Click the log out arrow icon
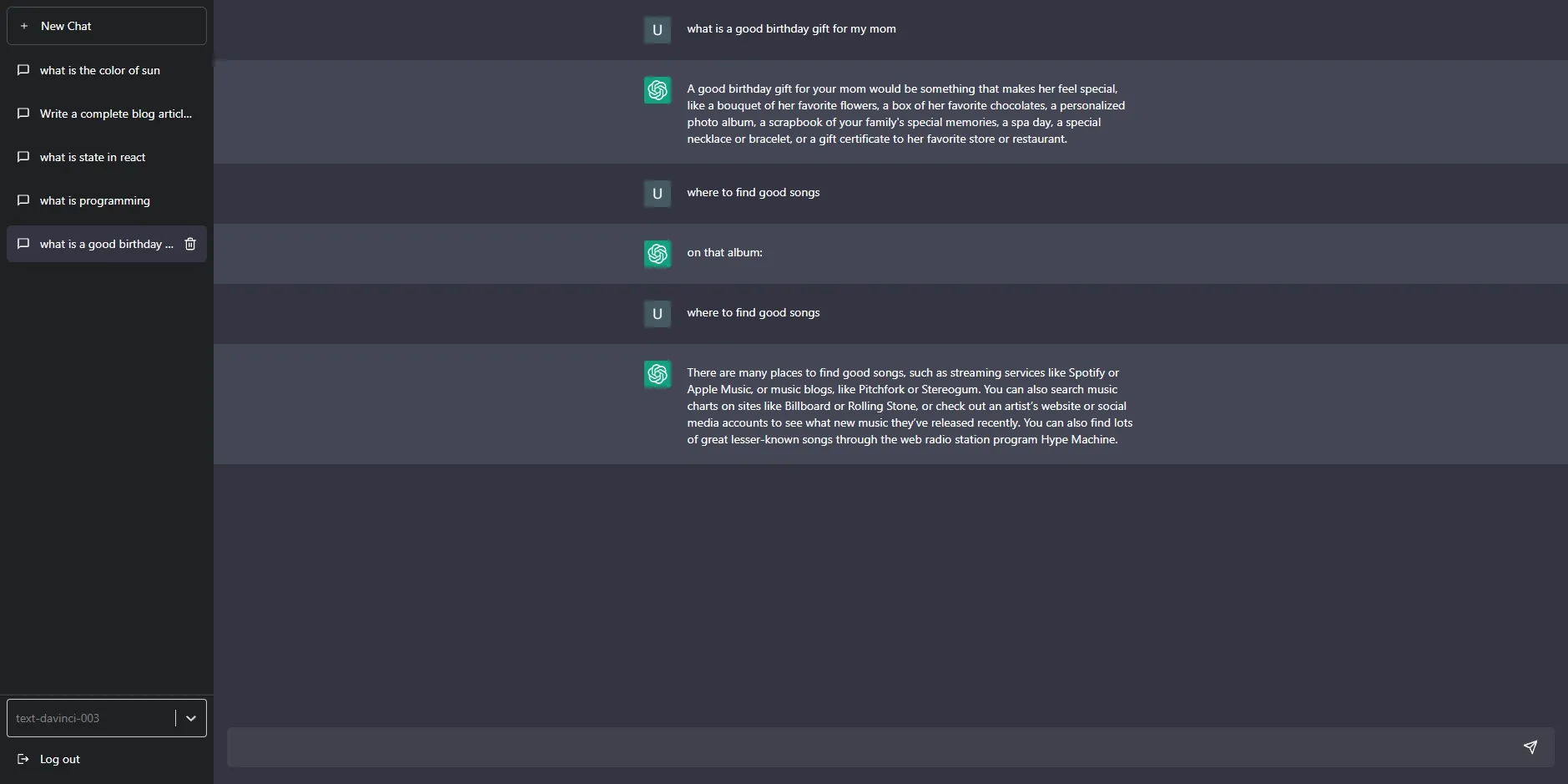Screen dimensions: 1568x784 [23, 759]
